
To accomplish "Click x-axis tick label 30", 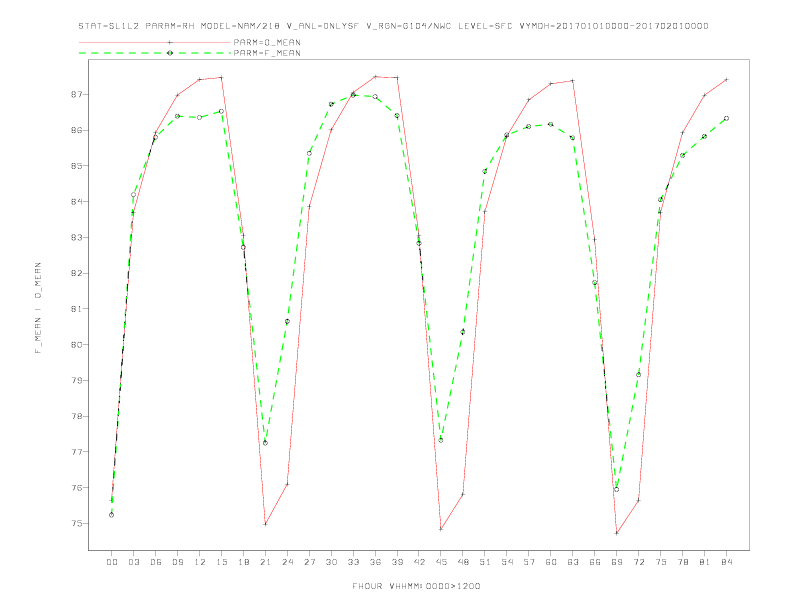I will [x=331, y=562].
